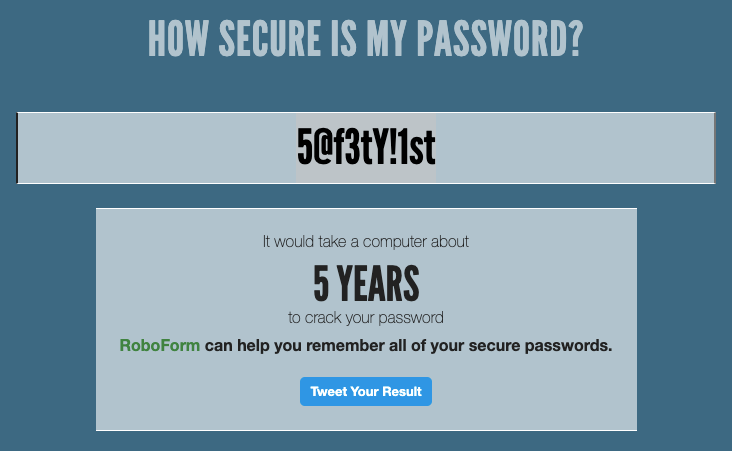Click the large number '5' in the result
Screen dimensions: 732x451
click(x=321, y=284)
